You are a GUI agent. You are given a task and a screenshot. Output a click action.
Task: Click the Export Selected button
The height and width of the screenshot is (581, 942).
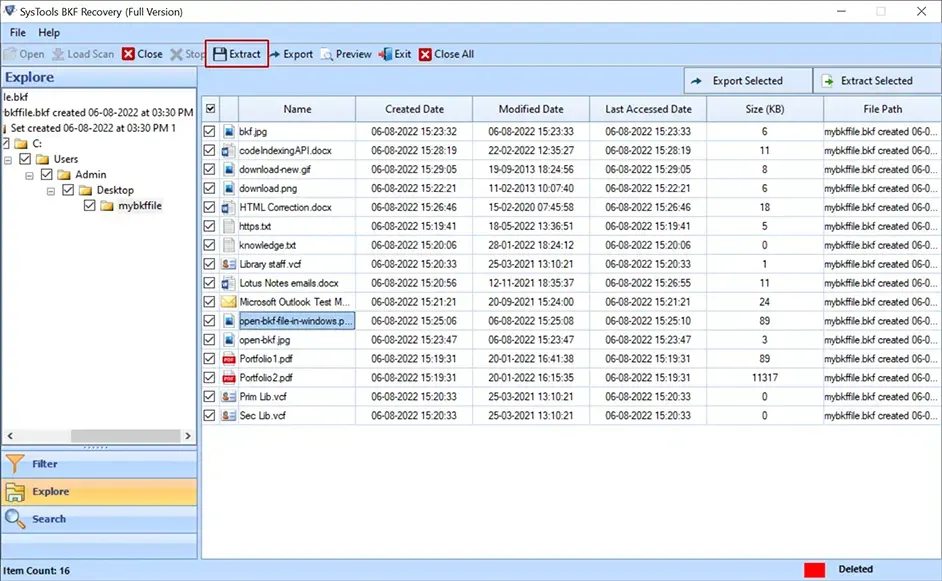[x=748, y=81]
